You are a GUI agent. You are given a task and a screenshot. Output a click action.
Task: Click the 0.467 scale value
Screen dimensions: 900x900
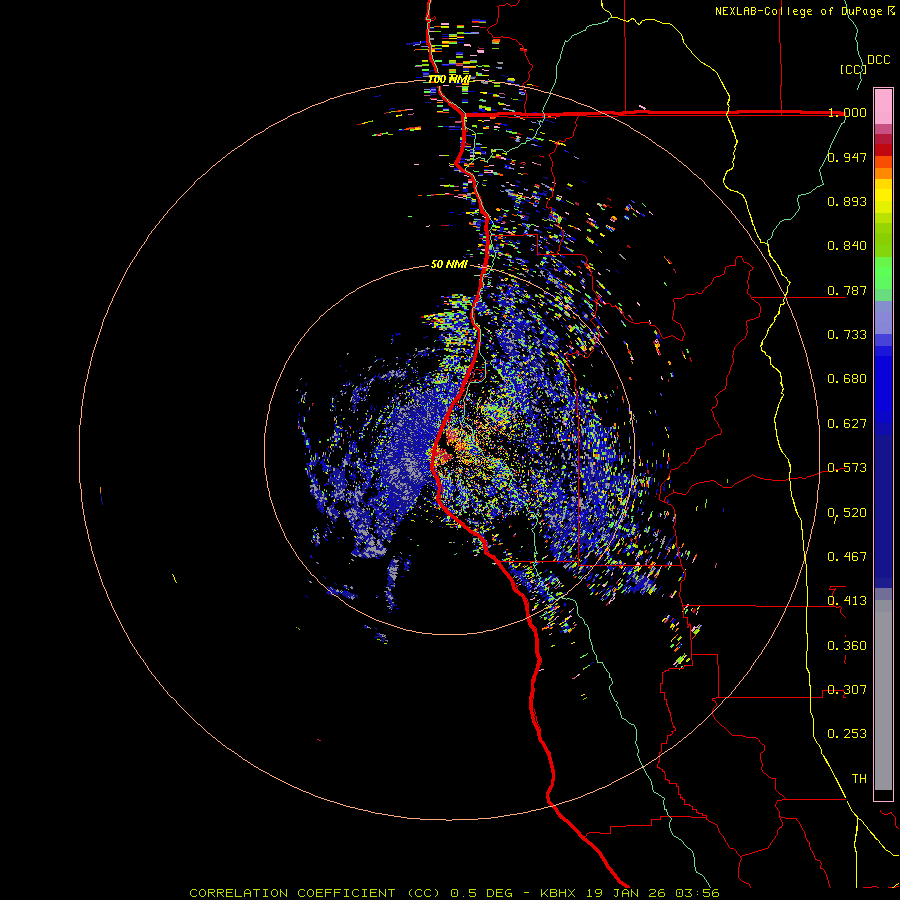pos(847,557)
